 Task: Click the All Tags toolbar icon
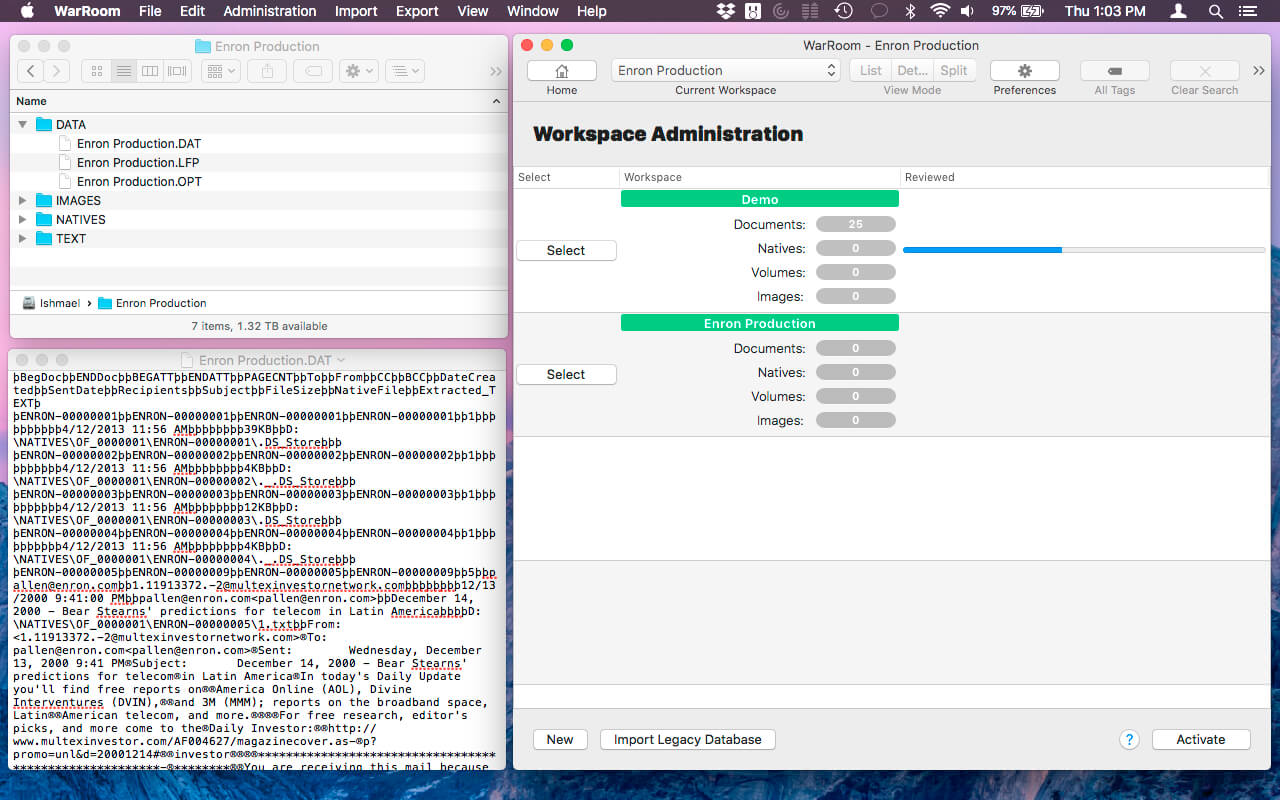point(1114,71)
